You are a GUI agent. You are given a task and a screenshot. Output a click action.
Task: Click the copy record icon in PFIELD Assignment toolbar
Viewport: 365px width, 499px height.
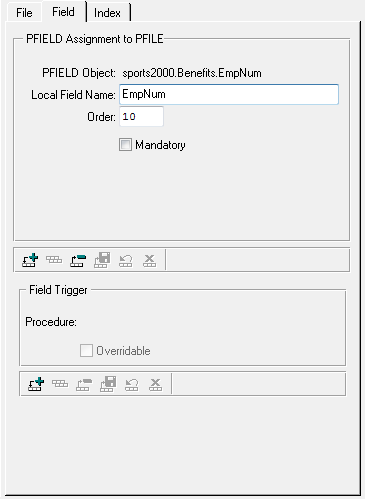click(x=54, y=260)
